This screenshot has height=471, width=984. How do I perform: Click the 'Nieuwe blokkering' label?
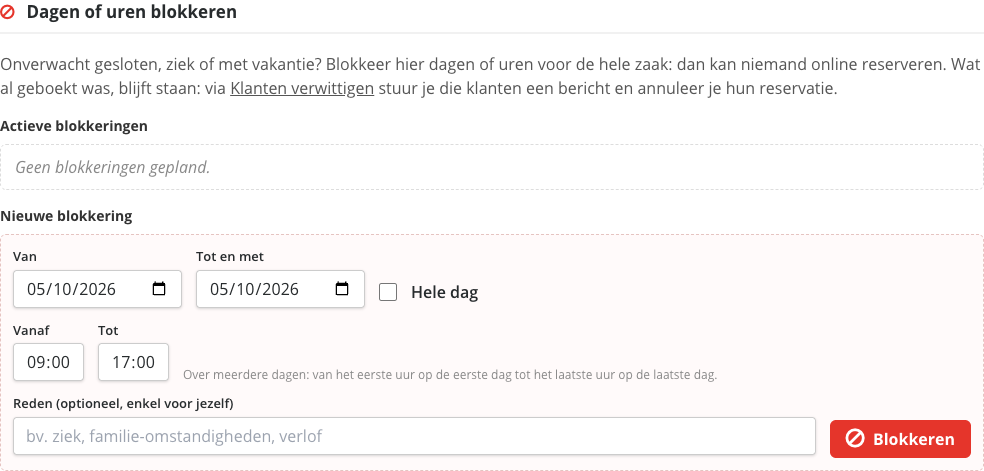tap(67, 216)
